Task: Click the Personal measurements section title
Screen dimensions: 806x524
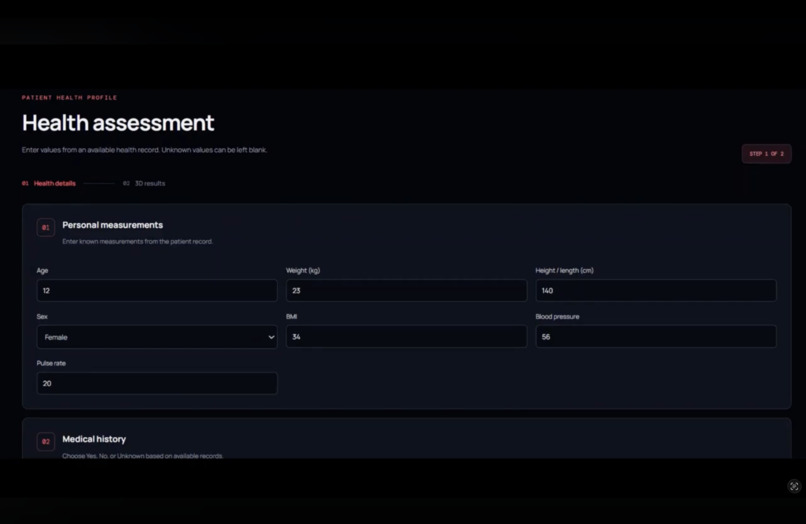Action: click(x=113, y=225)
